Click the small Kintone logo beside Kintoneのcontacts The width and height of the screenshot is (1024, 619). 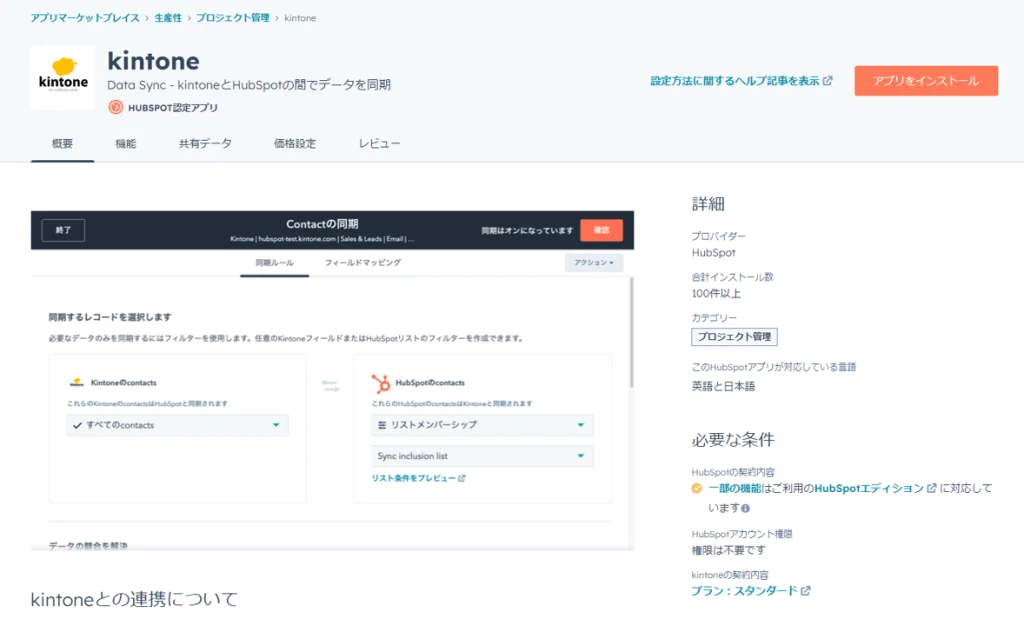(x=76, y=383)
